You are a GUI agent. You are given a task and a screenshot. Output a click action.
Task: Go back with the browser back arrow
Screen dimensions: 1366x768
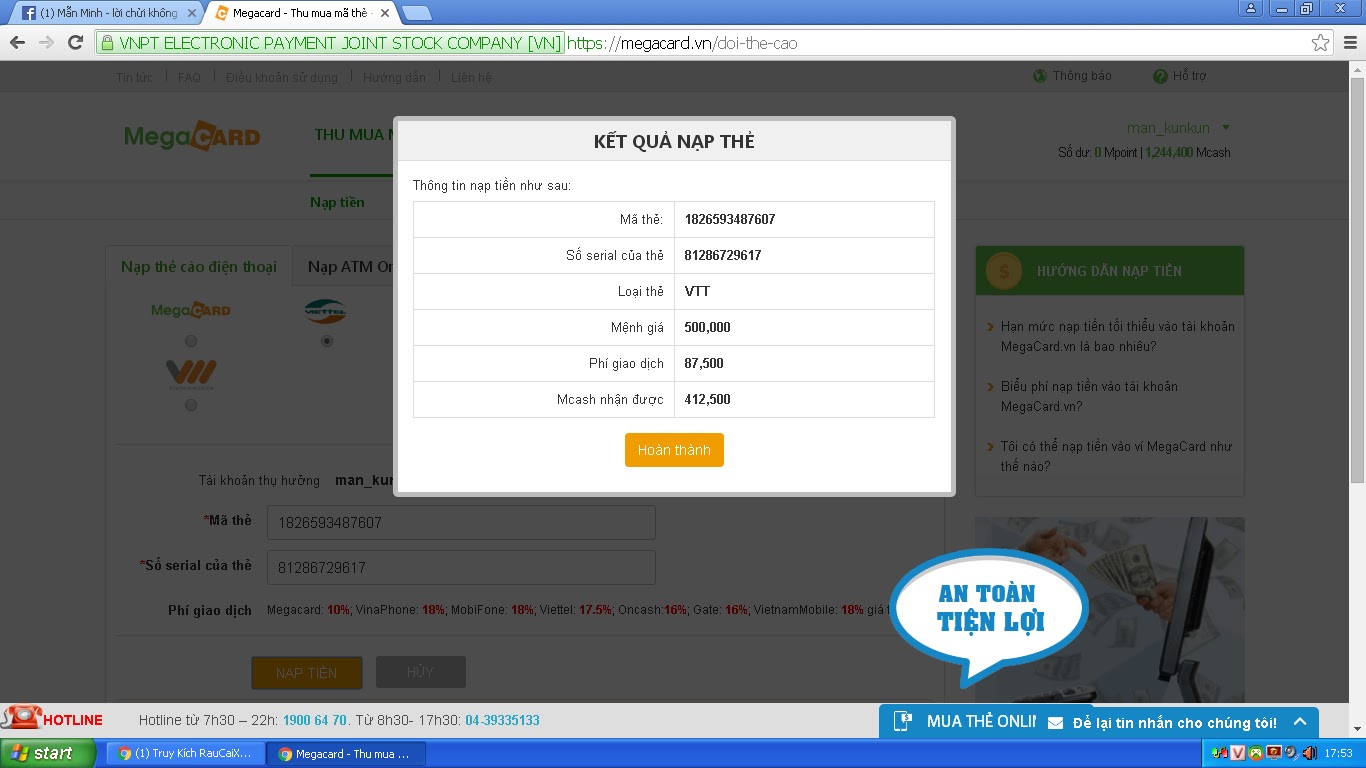(x=17, y=43)
